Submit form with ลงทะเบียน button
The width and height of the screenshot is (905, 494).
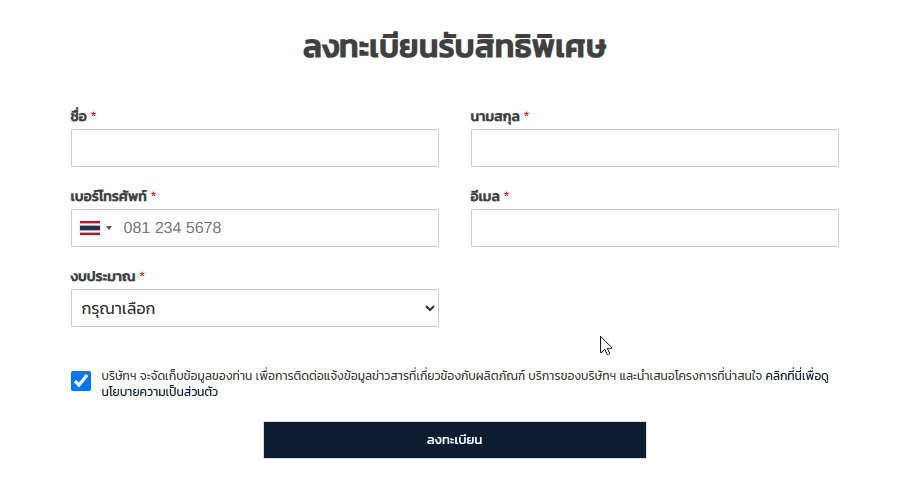455,440
